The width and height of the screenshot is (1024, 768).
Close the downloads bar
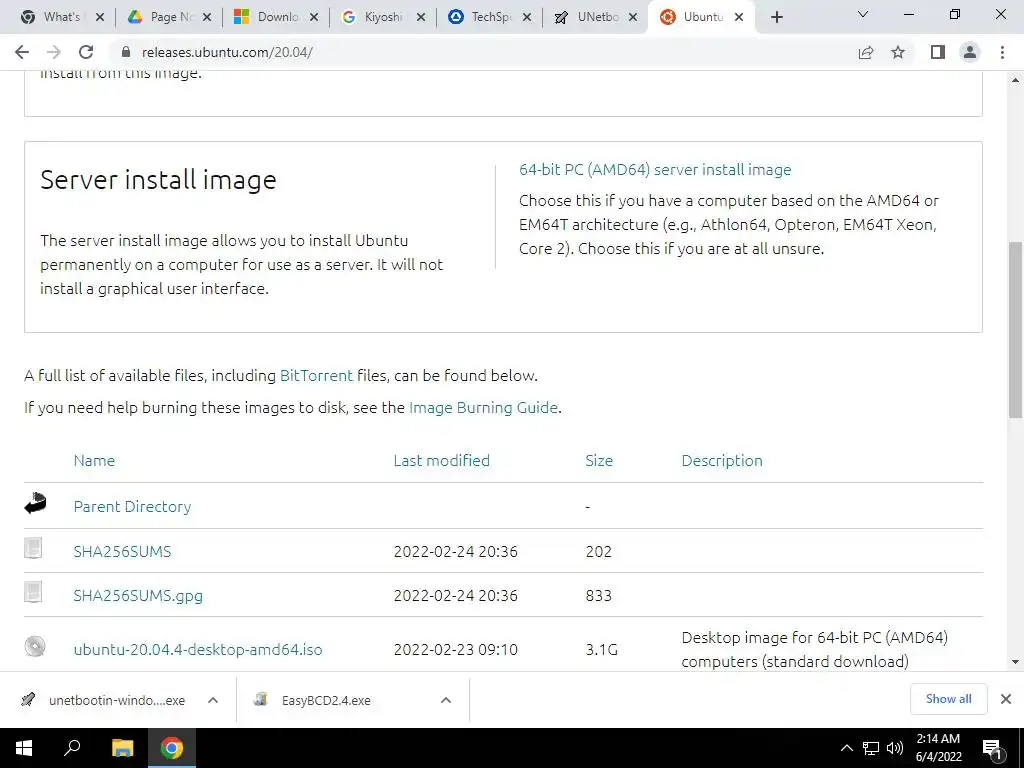1006,699
